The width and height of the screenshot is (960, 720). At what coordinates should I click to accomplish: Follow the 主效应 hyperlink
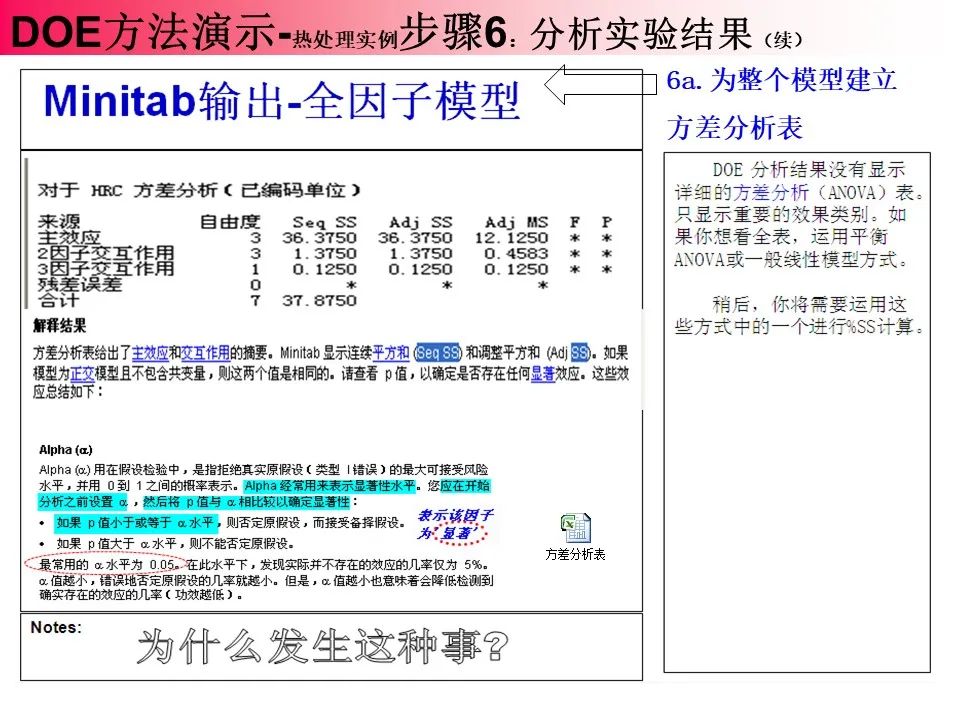[x=150, y=353]
